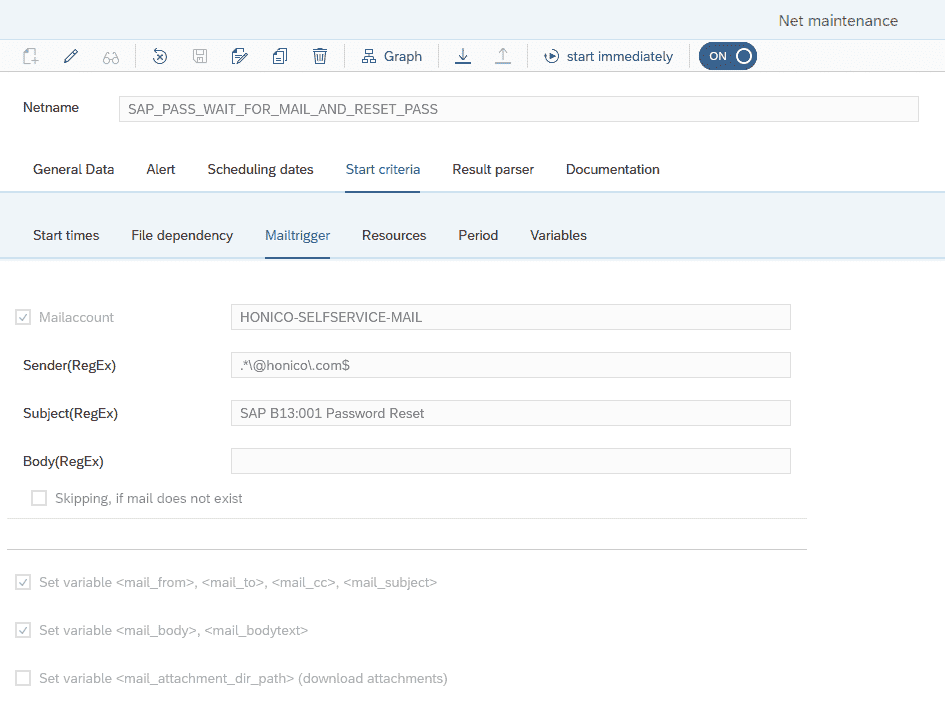This screenshot has height=703, width=945.
Task: Open the File dependency subtab
Action: click(x=182, y=235)
